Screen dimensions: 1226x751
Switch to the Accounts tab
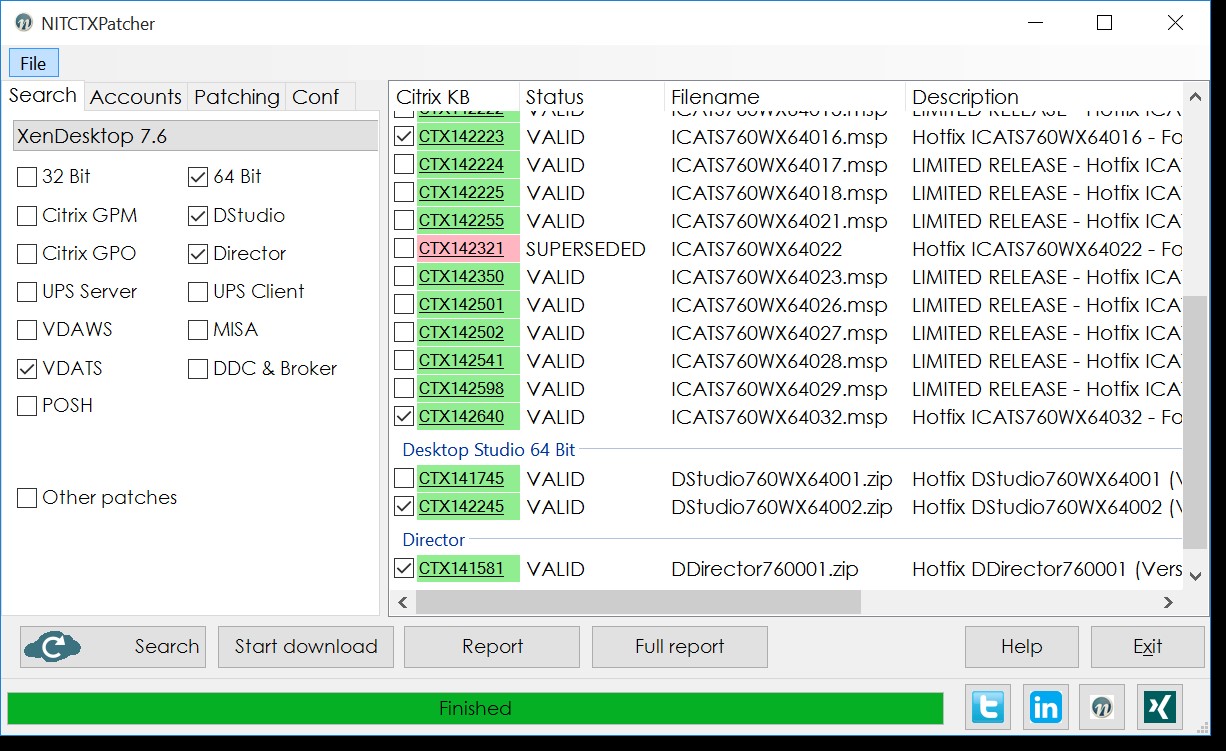coord(136,97)
